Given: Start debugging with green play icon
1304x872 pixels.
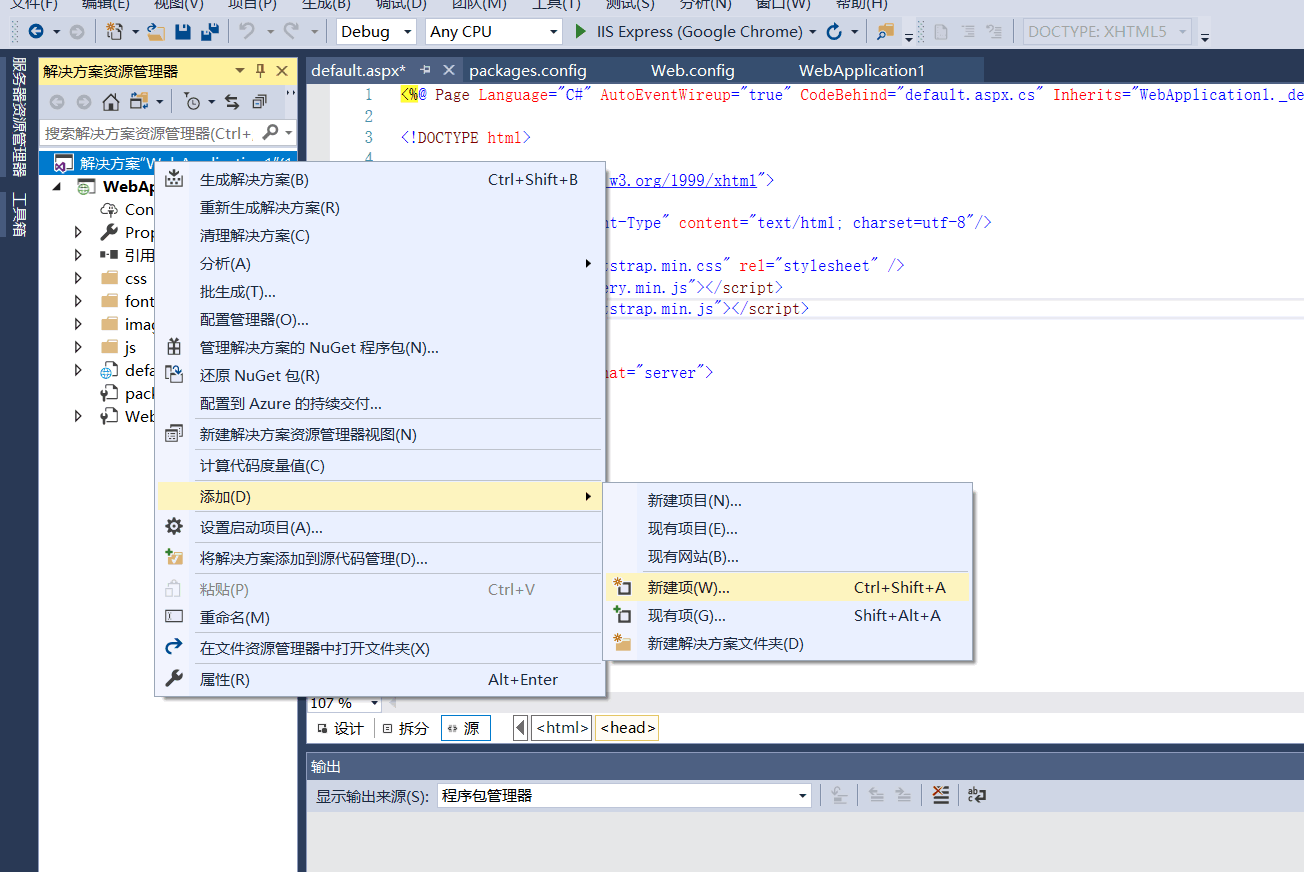Looking at the screenshot, I should 581,32.
